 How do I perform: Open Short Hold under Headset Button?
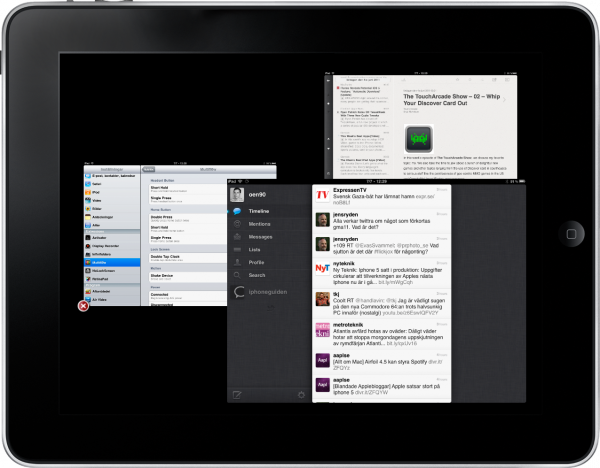(188, 189)
